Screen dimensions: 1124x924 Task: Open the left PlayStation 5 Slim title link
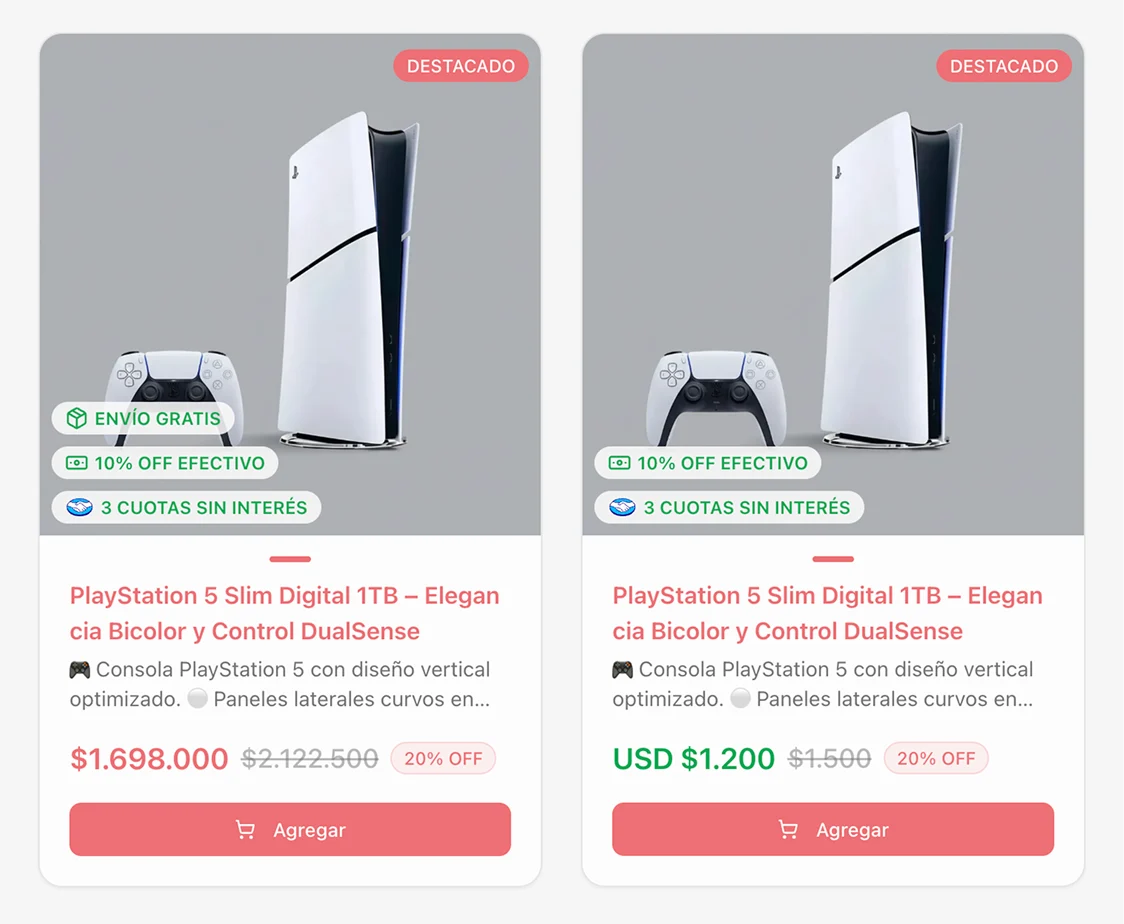click(284, 613)
